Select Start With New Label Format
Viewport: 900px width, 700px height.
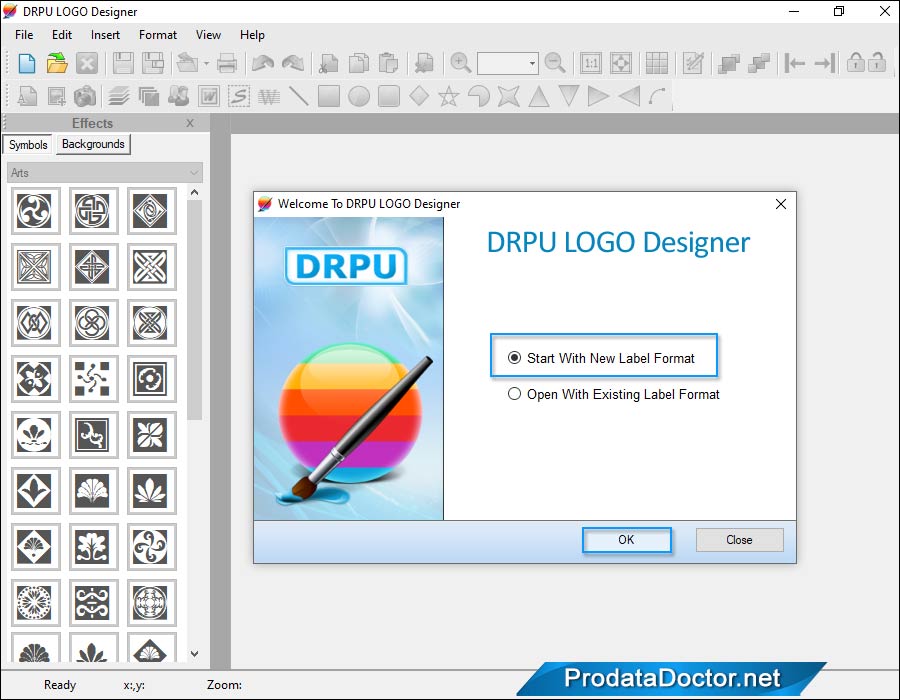click(x=602, y=358)
